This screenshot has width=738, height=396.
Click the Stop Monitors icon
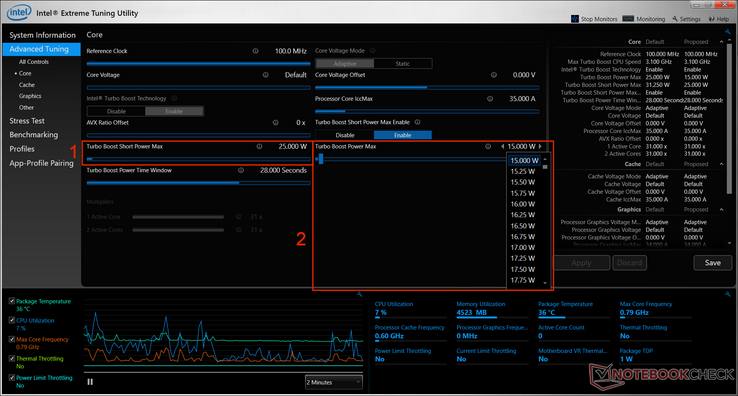click(x=574, y=19)
